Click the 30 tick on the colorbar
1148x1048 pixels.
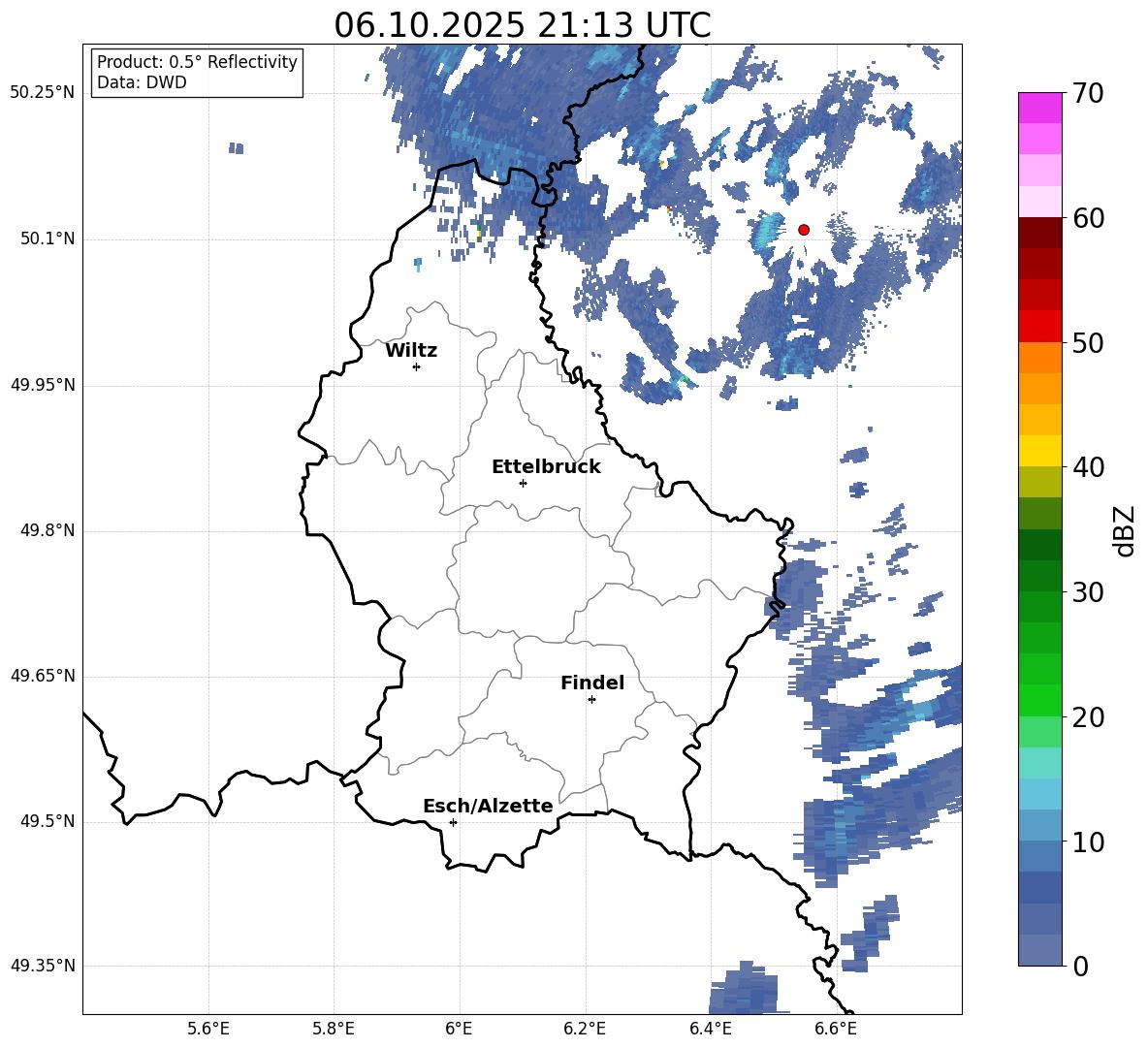(1088, 592)
